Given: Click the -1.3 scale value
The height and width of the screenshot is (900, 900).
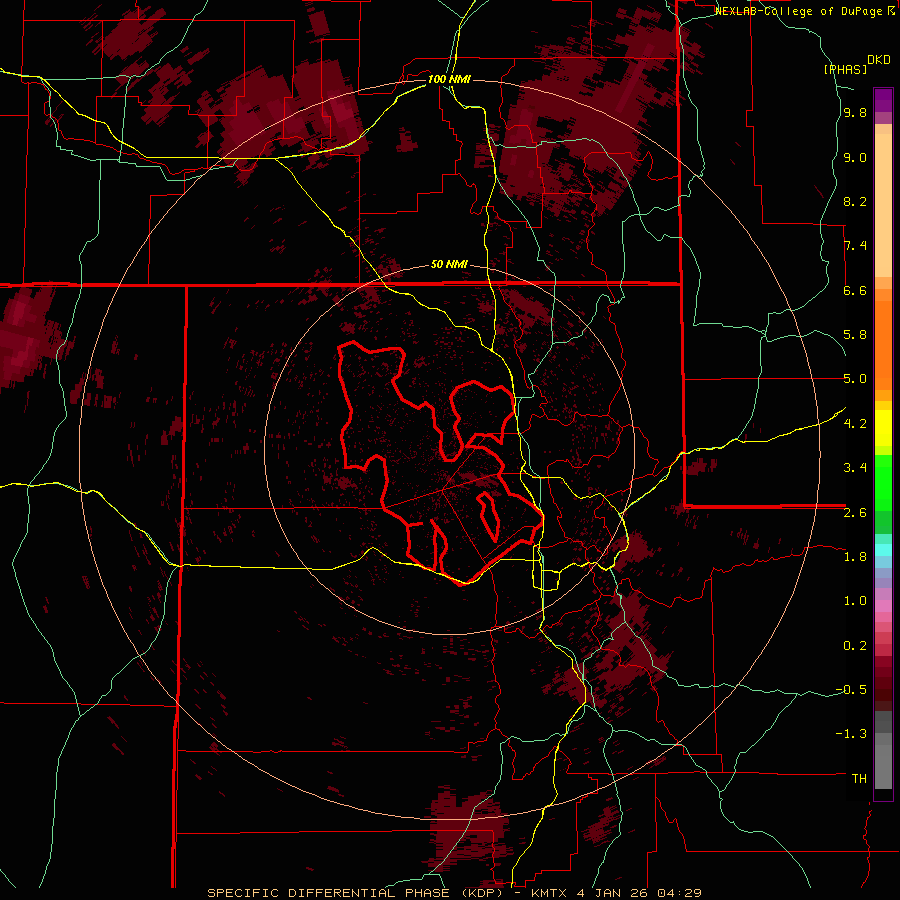Looking at the screenshot, I should (851, 734).
